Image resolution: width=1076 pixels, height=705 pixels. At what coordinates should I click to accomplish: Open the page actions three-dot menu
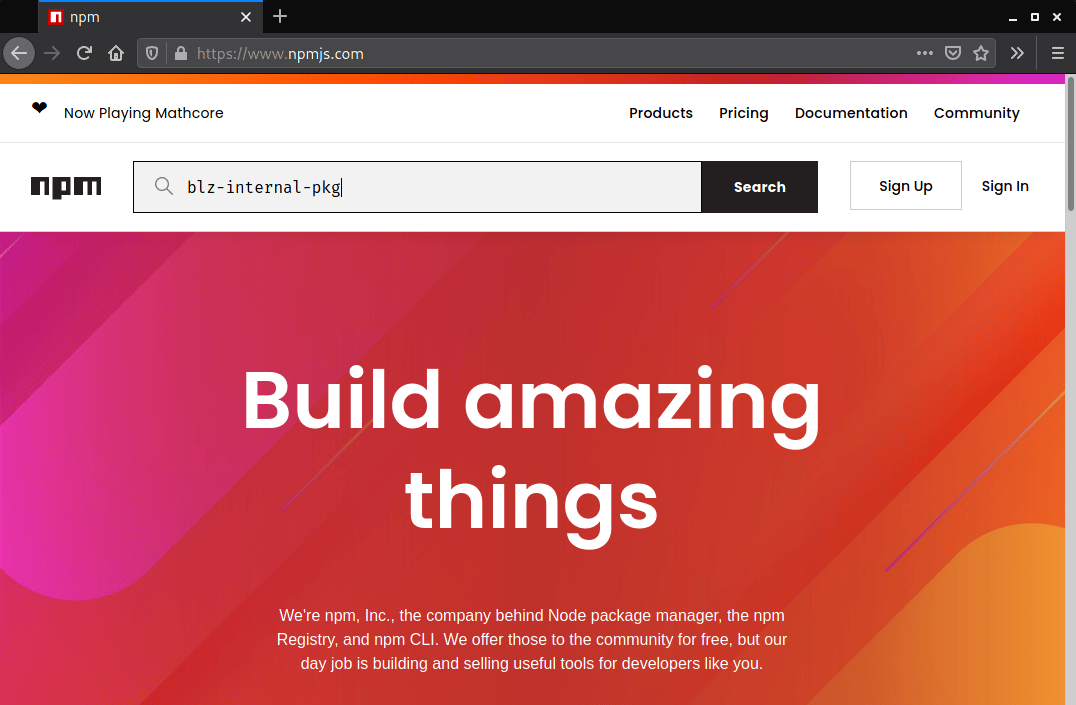click(924, 53)
